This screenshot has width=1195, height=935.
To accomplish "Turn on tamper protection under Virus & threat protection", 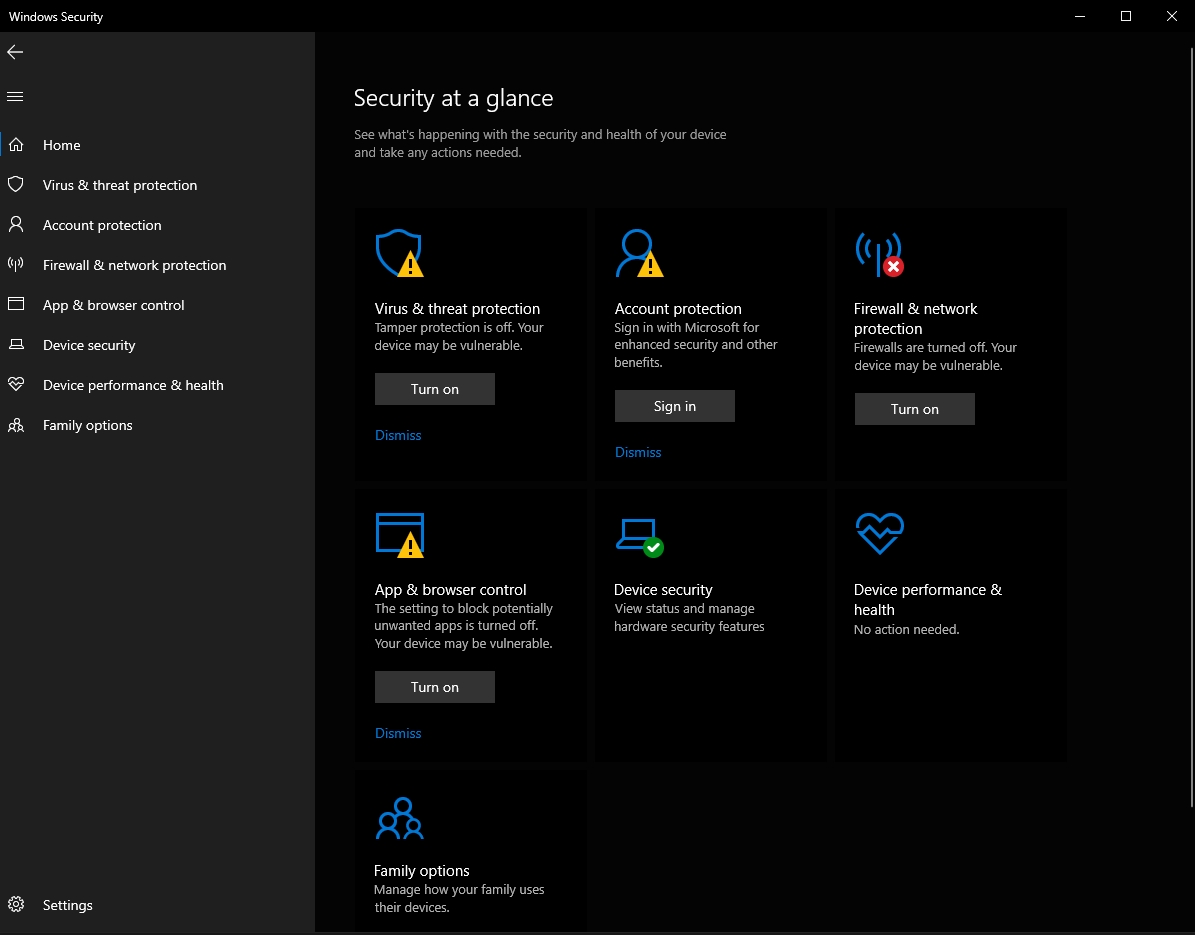I will [434, 389].
